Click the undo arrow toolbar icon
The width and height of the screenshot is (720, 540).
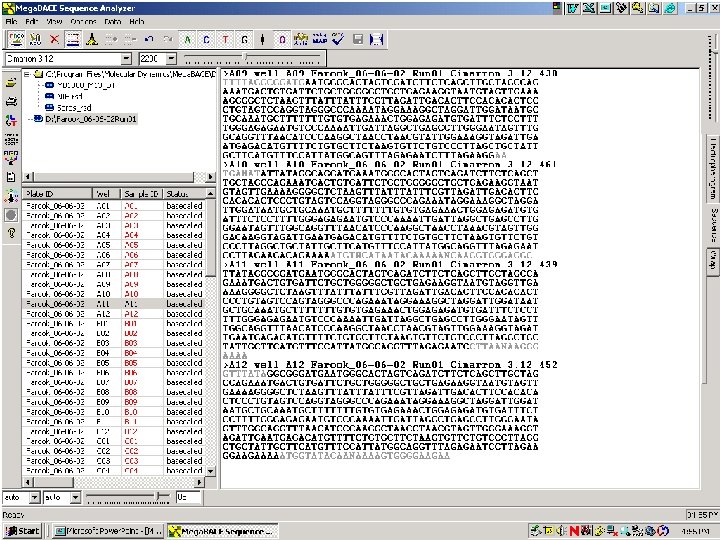[x=149, y=39]
